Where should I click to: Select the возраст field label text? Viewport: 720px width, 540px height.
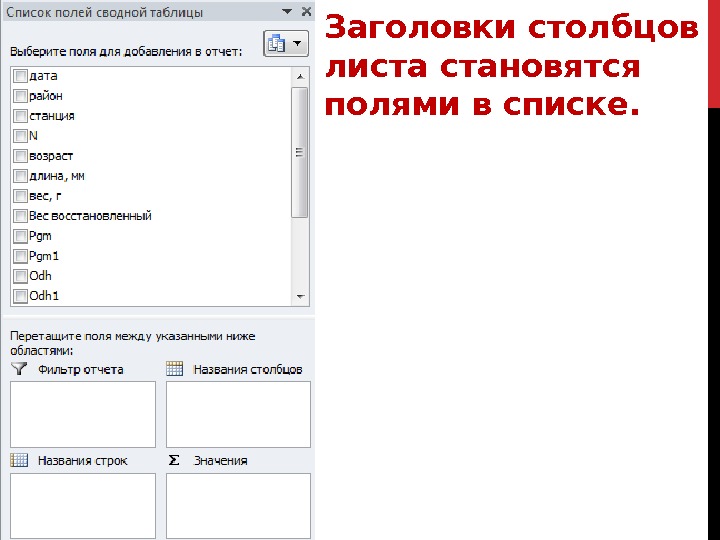(x=51, y=157)
